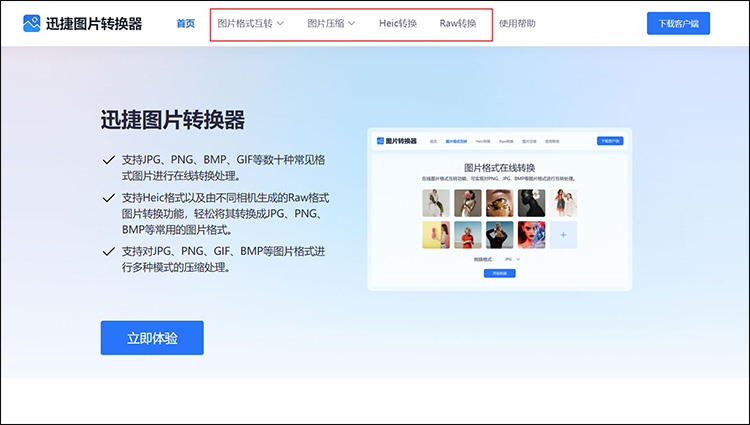Expand the chevron beside 图片压缩
The image size is (750, 425).
(x=352, y=23)
